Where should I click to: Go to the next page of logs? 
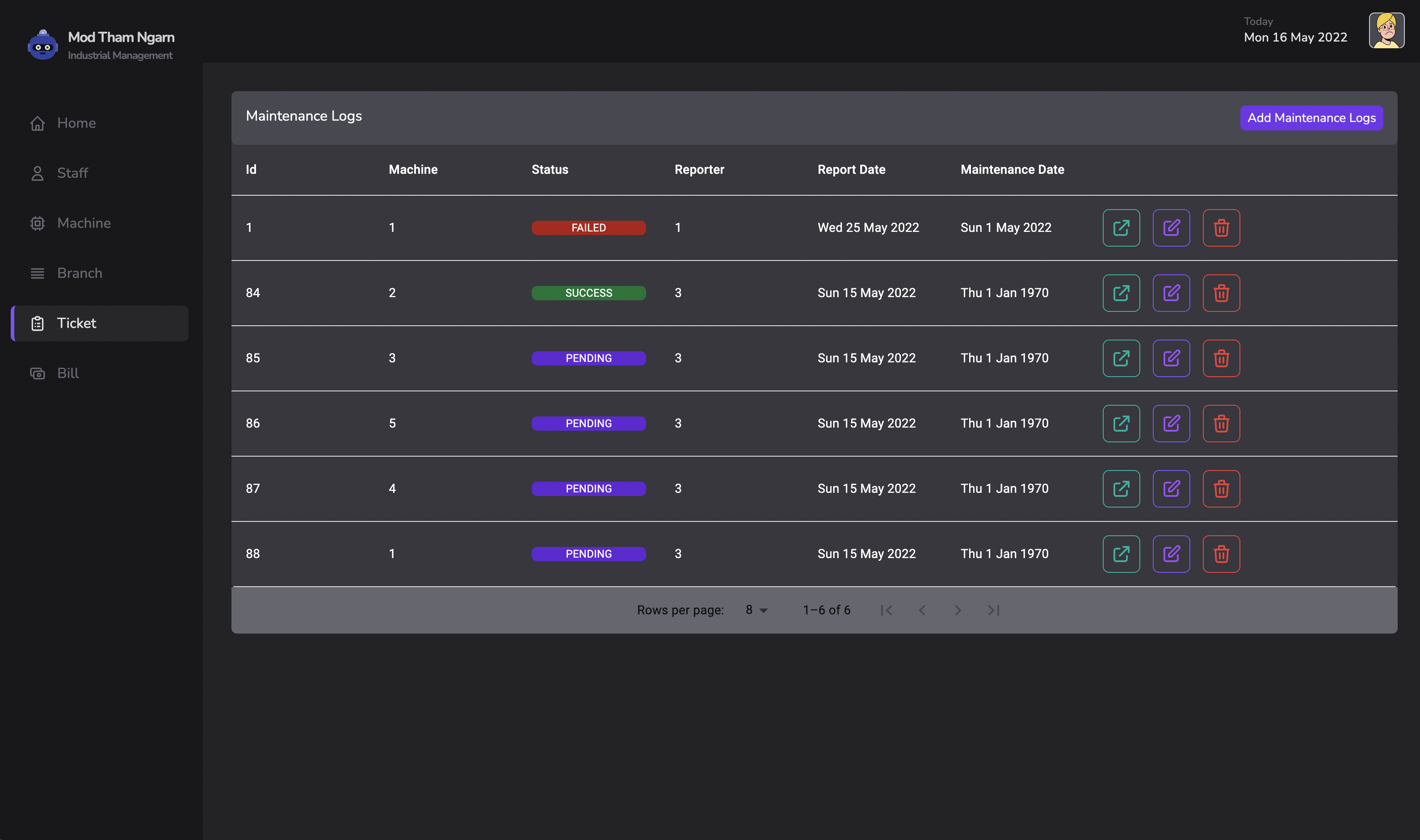pyautogui.click(x=958, y=610)
